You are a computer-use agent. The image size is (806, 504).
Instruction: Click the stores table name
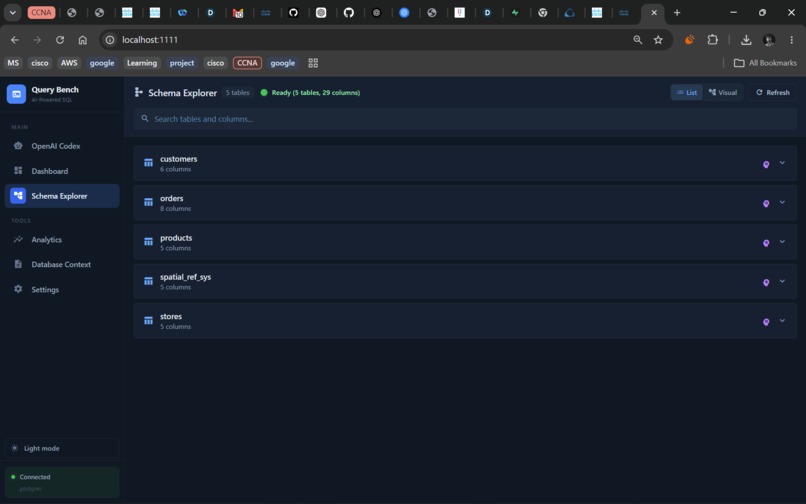click(171, 317)
